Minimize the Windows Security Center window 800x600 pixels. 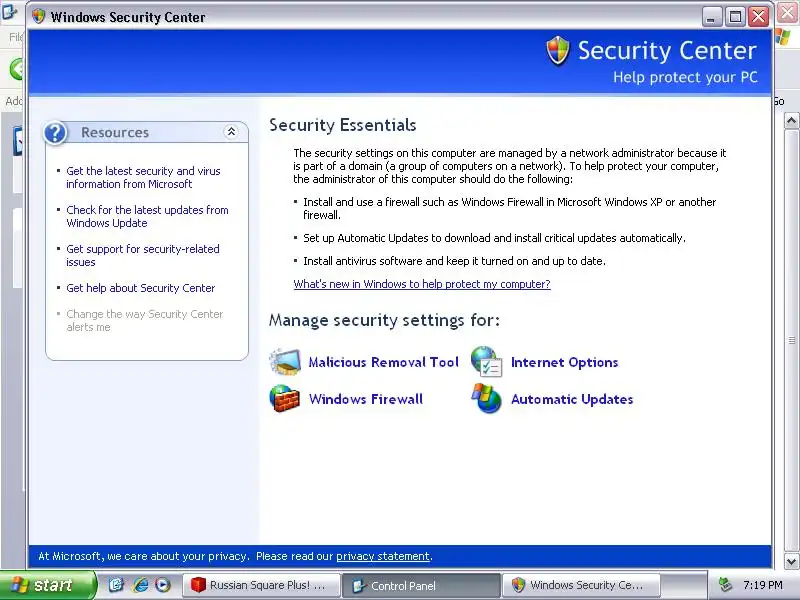click(x=711, y=17)
